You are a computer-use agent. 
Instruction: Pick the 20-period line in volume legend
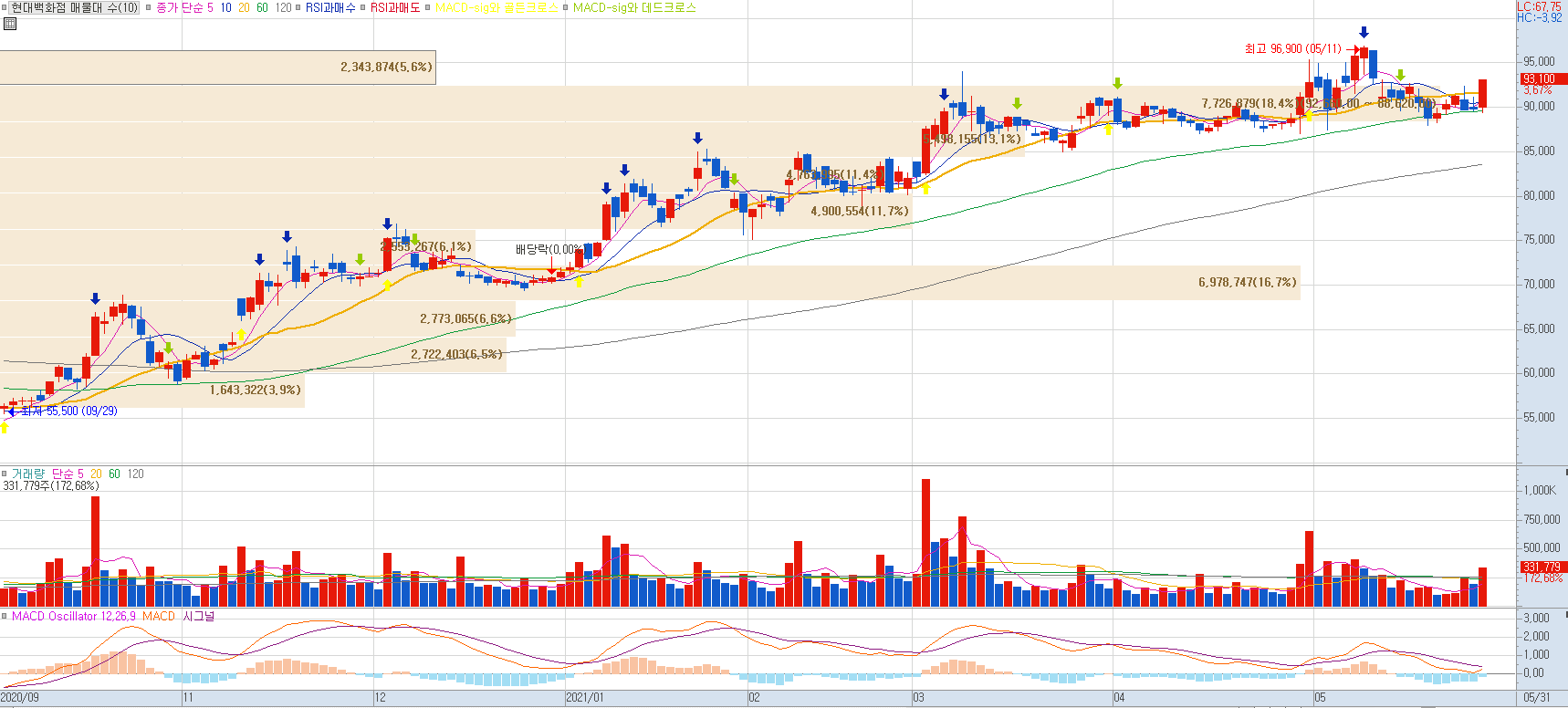(96, 474)
